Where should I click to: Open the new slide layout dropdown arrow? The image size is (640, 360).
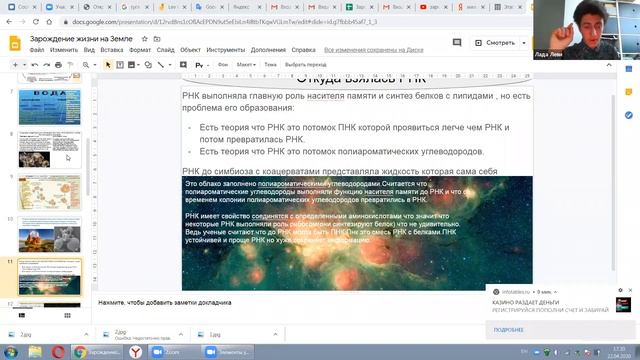tap(24, 65)
